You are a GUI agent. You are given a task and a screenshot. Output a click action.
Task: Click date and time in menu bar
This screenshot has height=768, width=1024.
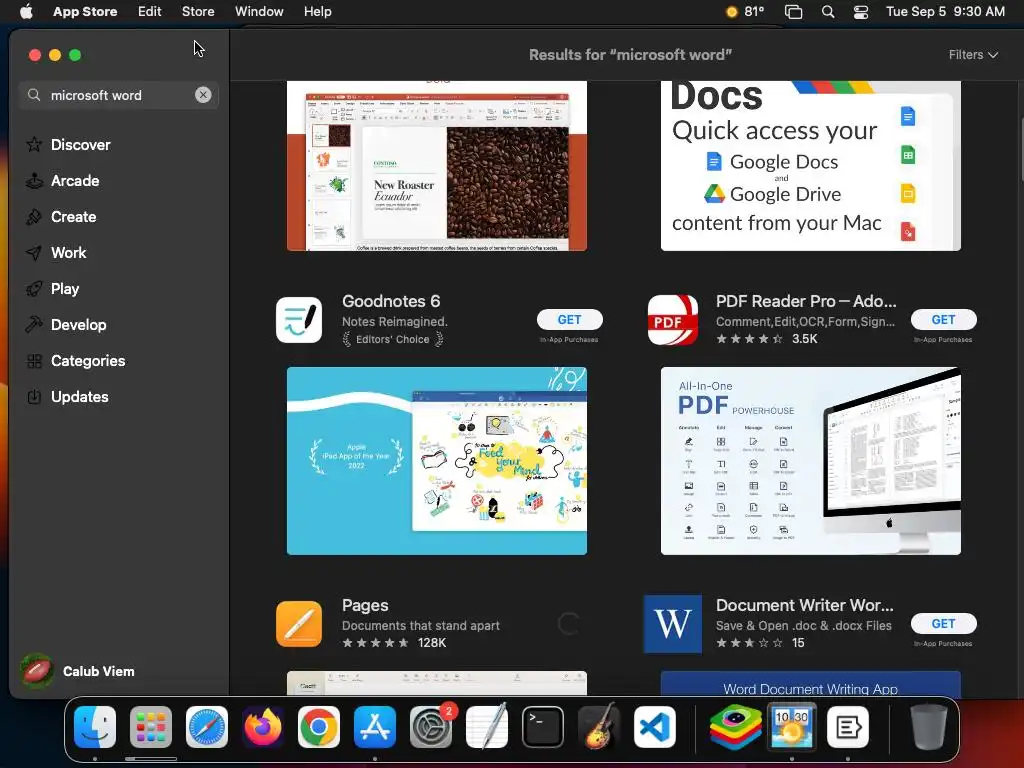point(945,12)
